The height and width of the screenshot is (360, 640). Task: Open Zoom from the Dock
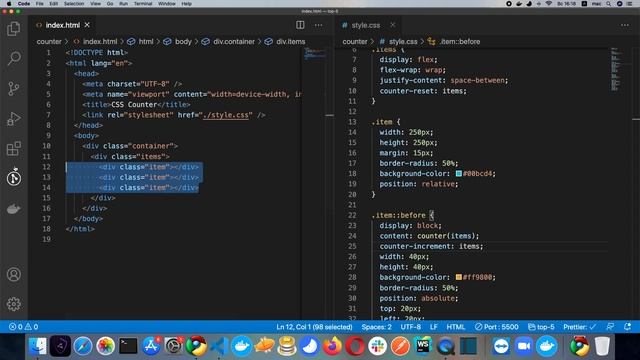pyautogui.click(x=524, y=346)
